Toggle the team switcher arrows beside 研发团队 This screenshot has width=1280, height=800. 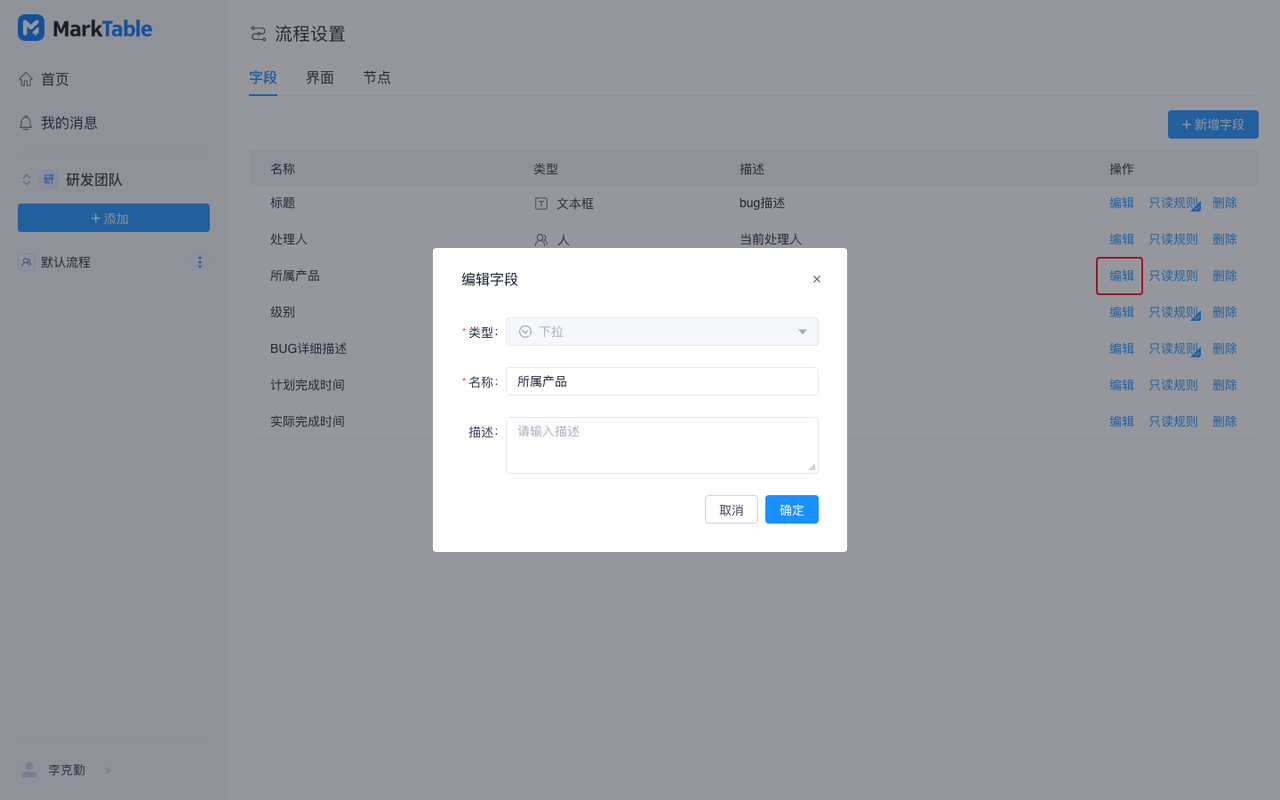[27, 180]
